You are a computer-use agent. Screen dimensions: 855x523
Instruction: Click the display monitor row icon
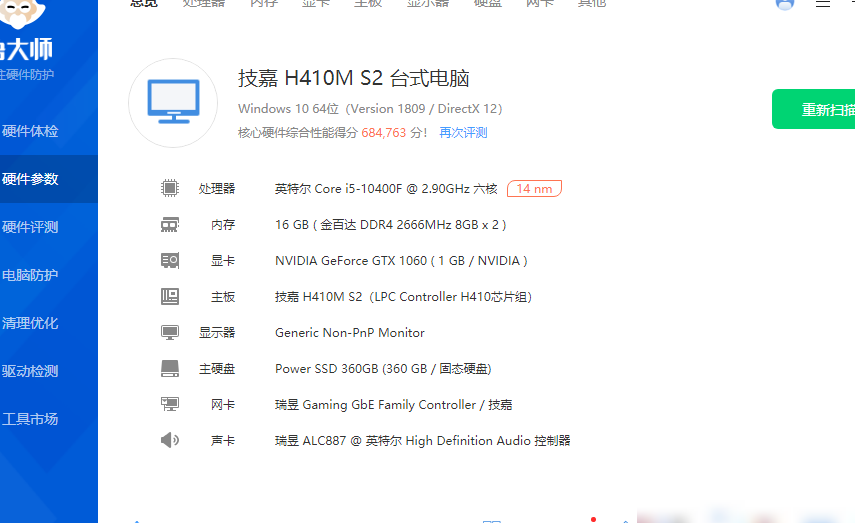[170, 332]
